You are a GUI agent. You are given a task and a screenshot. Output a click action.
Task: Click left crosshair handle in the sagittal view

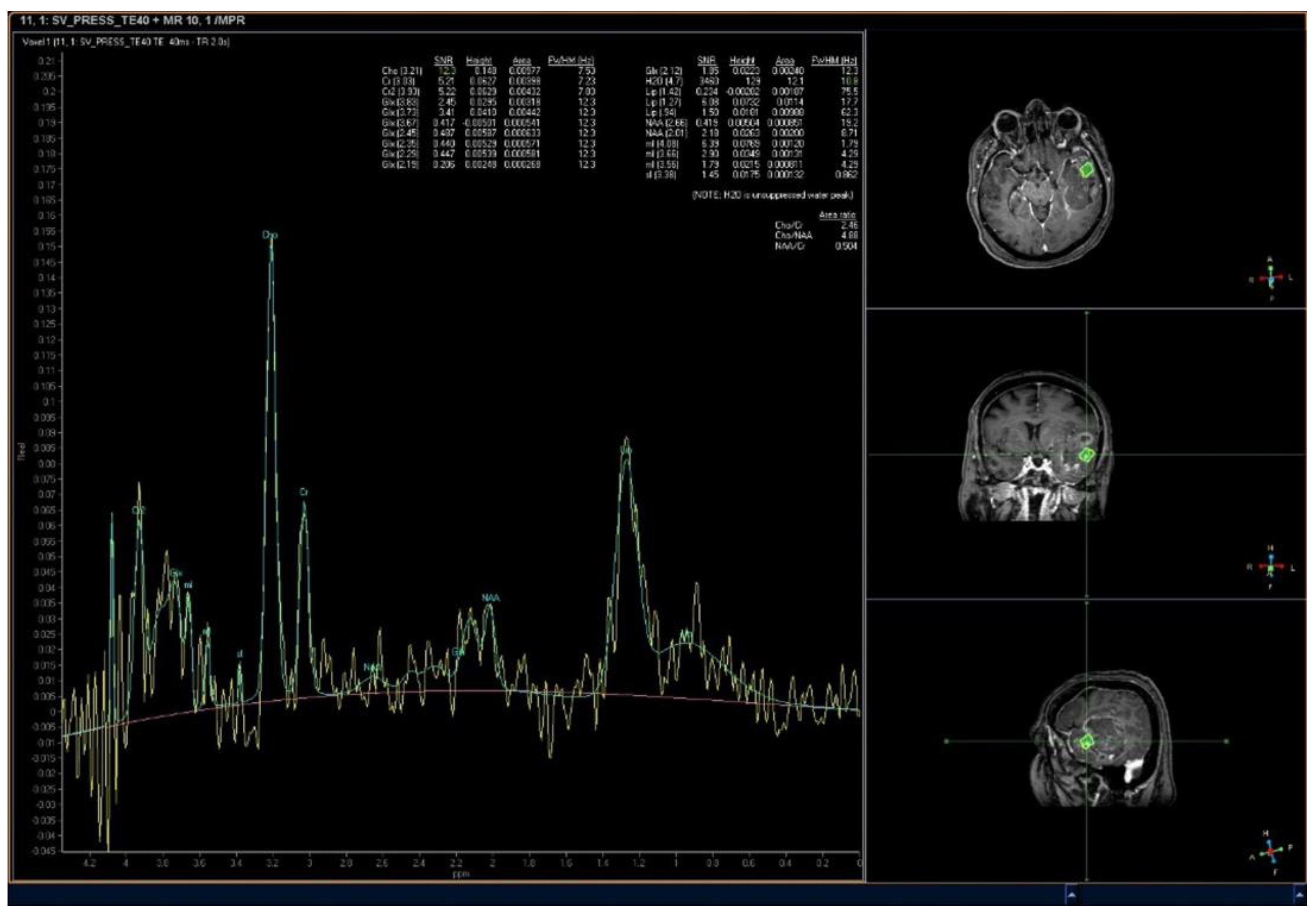[946, 741]
